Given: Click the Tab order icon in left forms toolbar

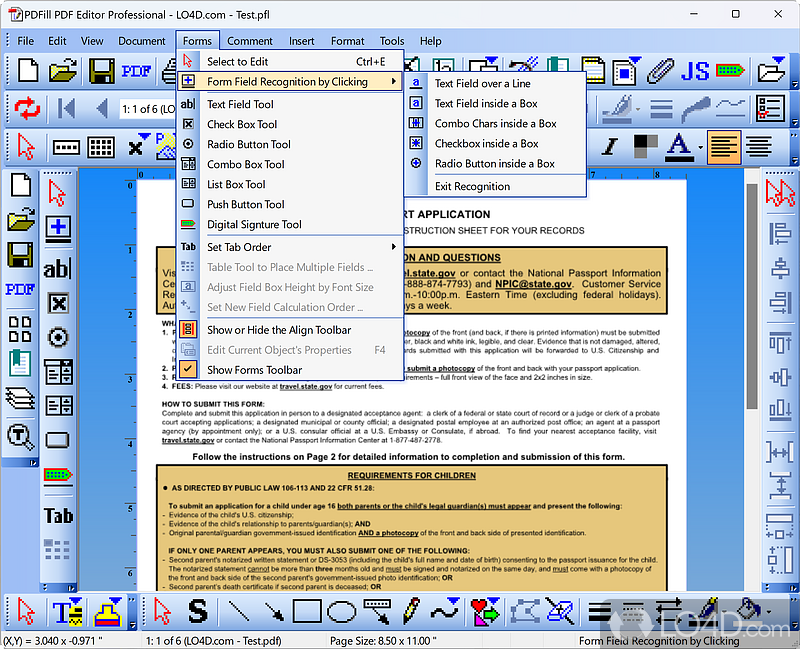Looking at the screenshot, I should click(x=58, y=516).
